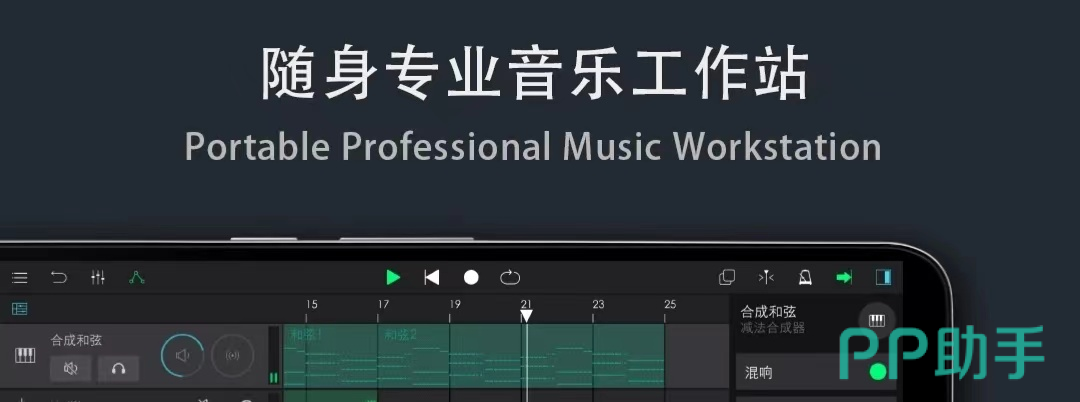1080x402 pixels.
Task: Jump to bar 17 on the ruler
Action: [384, 304]
